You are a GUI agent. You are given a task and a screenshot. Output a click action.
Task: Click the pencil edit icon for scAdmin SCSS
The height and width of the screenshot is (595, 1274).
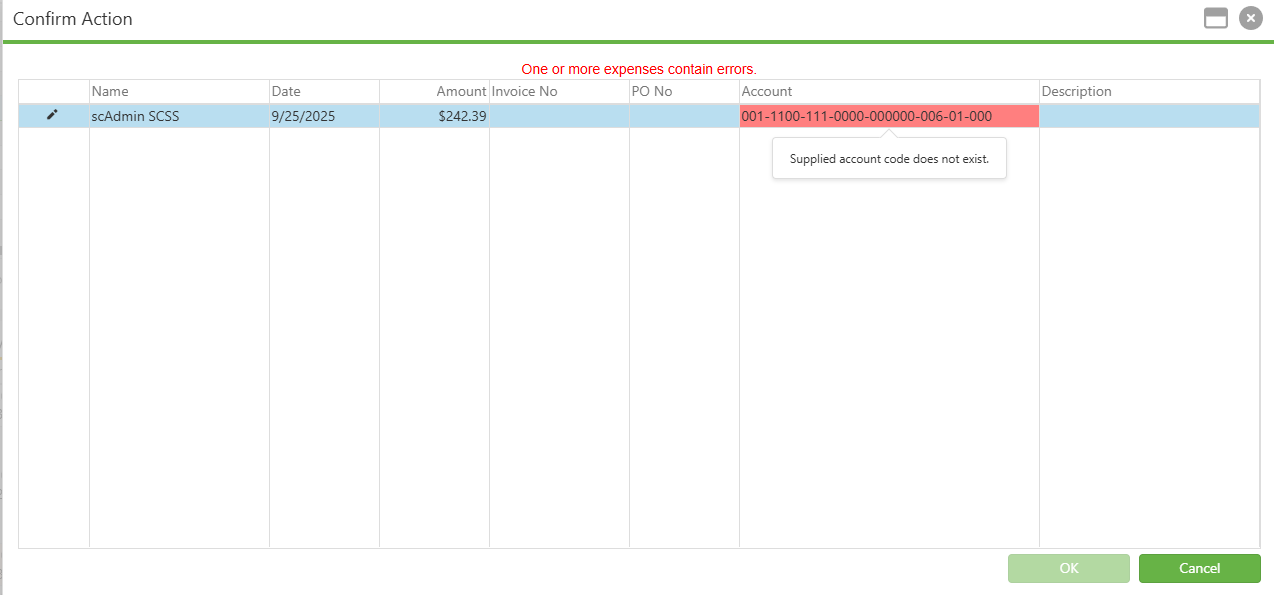(53, 115)
